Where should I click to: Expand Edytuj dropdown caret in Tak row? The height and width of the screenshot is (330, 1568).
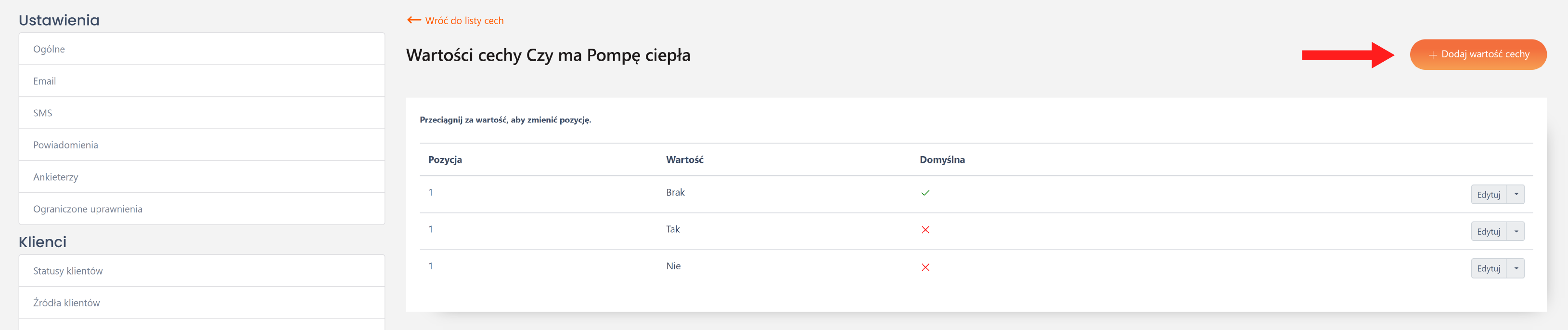point(1515,232)
